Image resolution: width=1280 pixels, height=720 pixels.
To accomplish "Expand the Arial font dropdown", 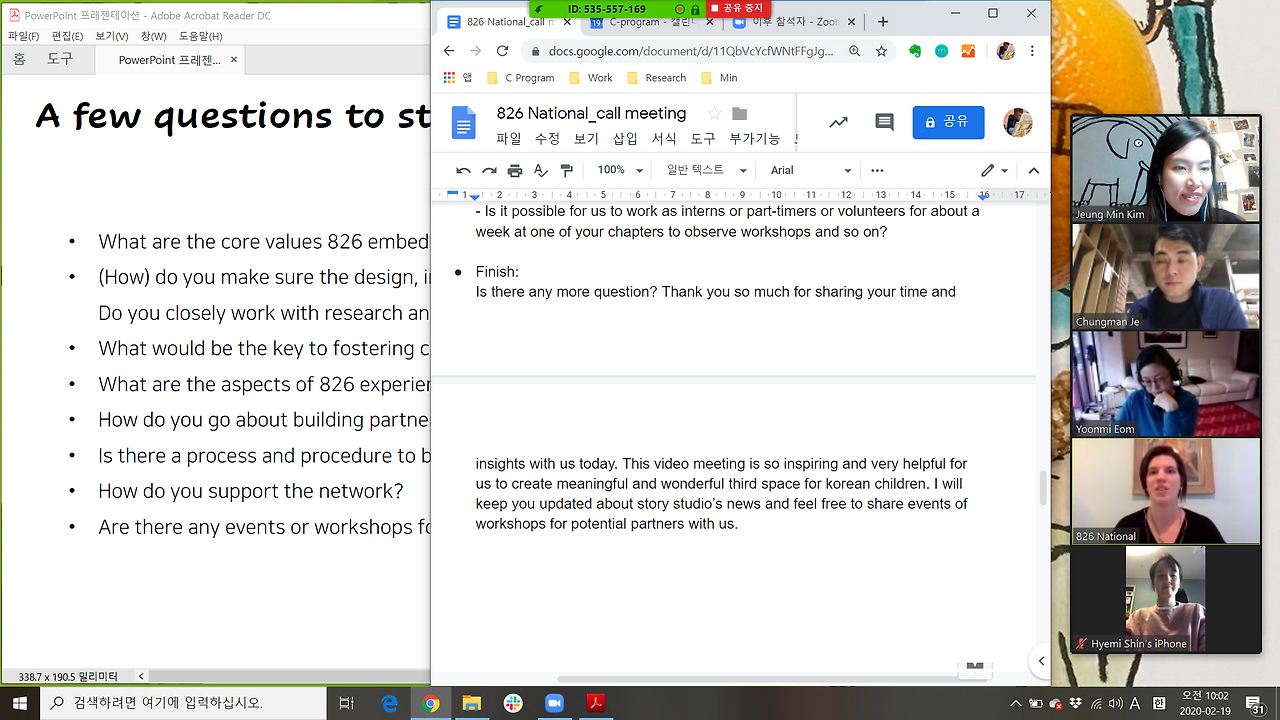I will tap(810, 170).
